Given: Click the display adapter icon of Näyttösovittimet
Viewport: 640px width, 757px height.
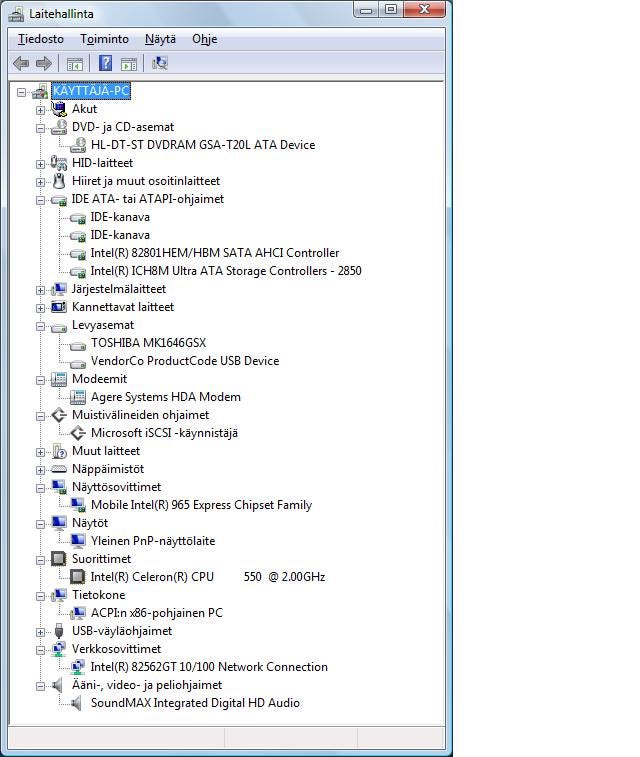Looking at the screenshot, I should 59,487.
